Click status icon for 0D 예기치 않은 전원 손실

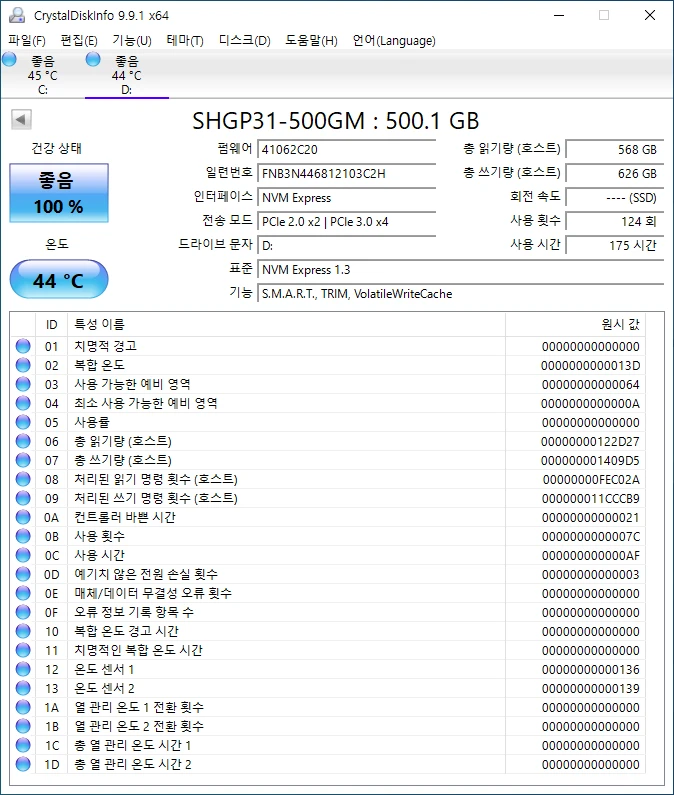click(x=23, y=574)
